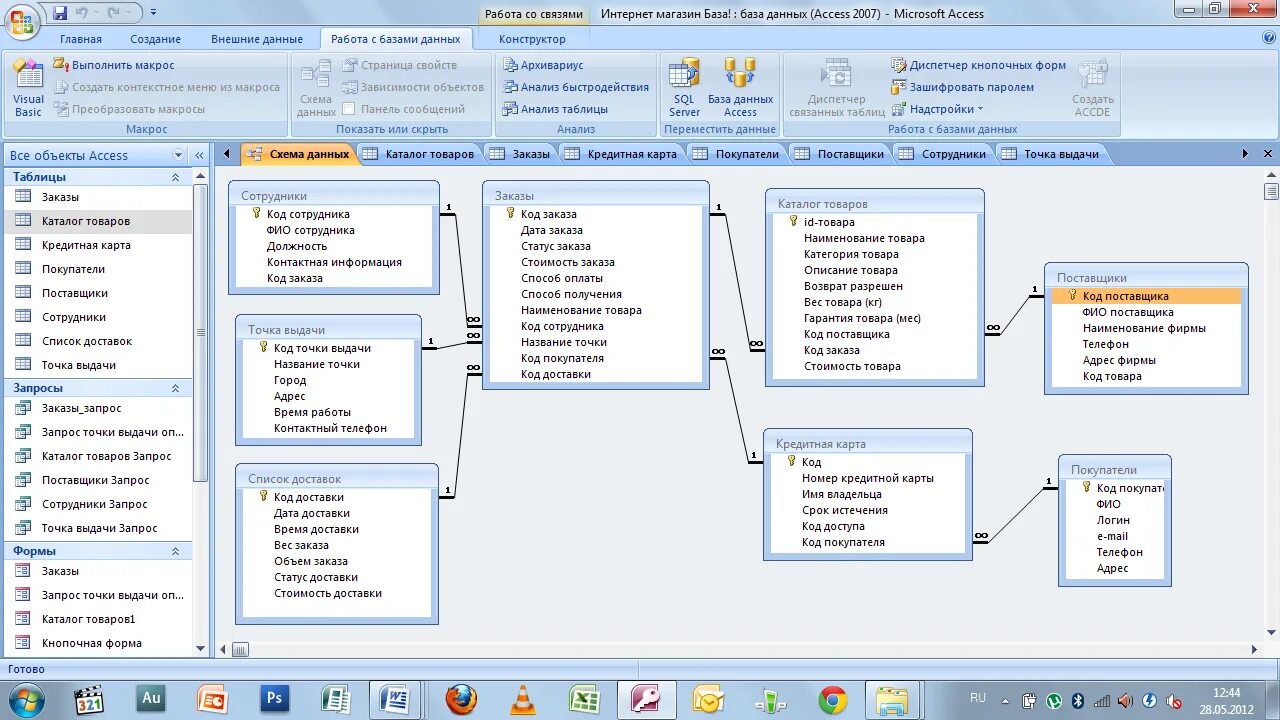The height and width of the screenshot is (720, 1280).
Task: Collapse the Формы group
Action: point(175,551)
